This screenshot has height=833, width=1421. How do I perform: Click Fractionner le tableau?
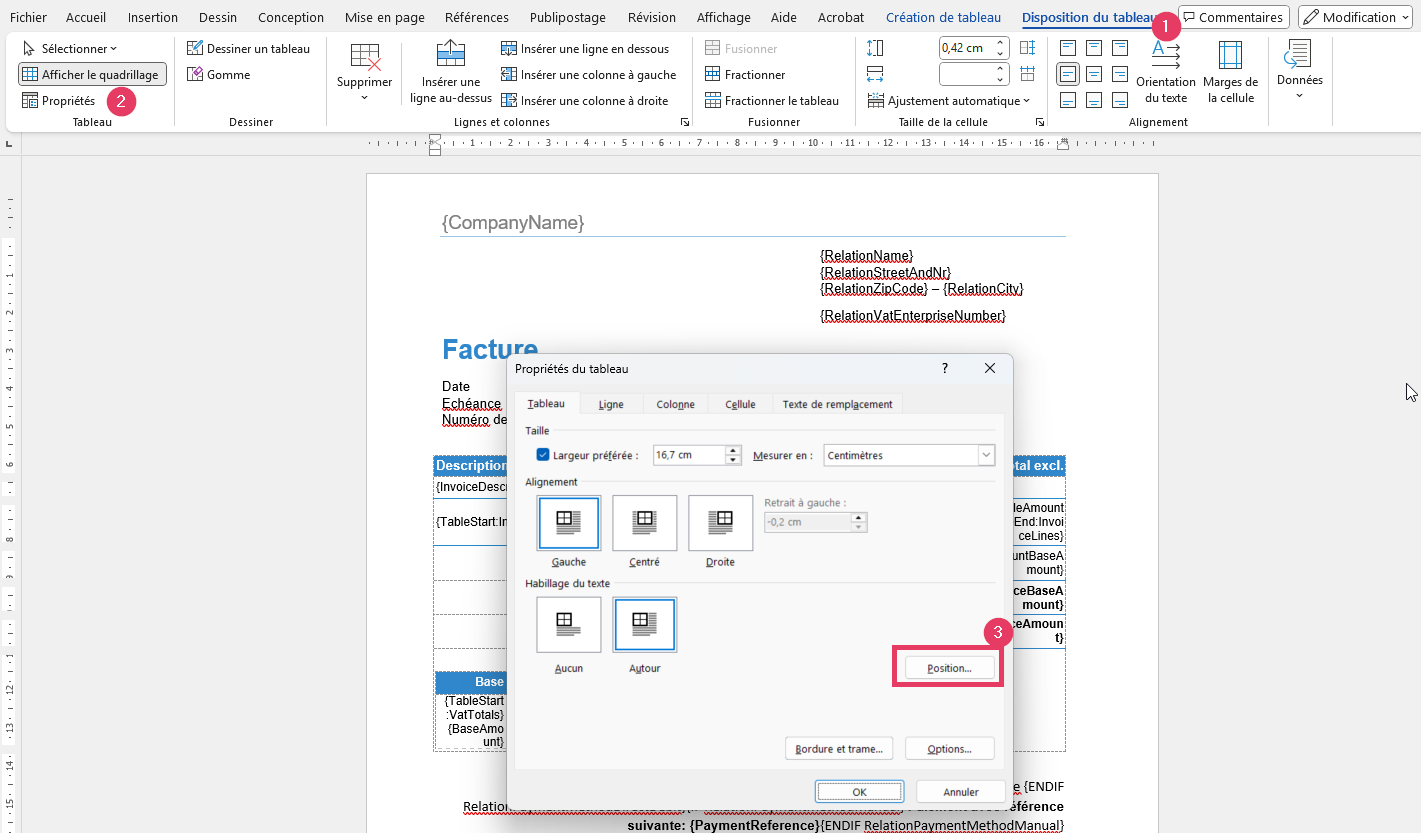(x=772, y=100)
